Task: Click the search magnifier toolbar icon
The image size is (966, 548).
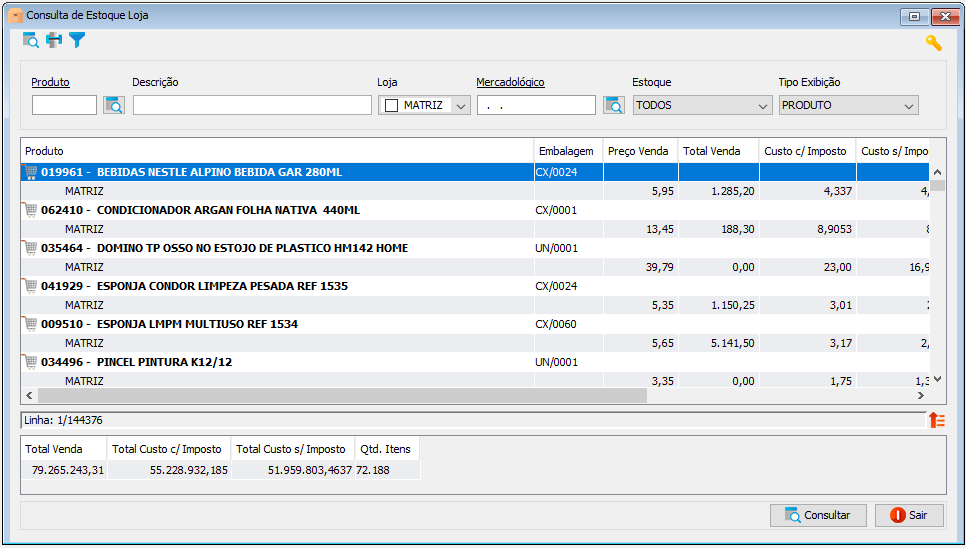Action: [30, 41]
